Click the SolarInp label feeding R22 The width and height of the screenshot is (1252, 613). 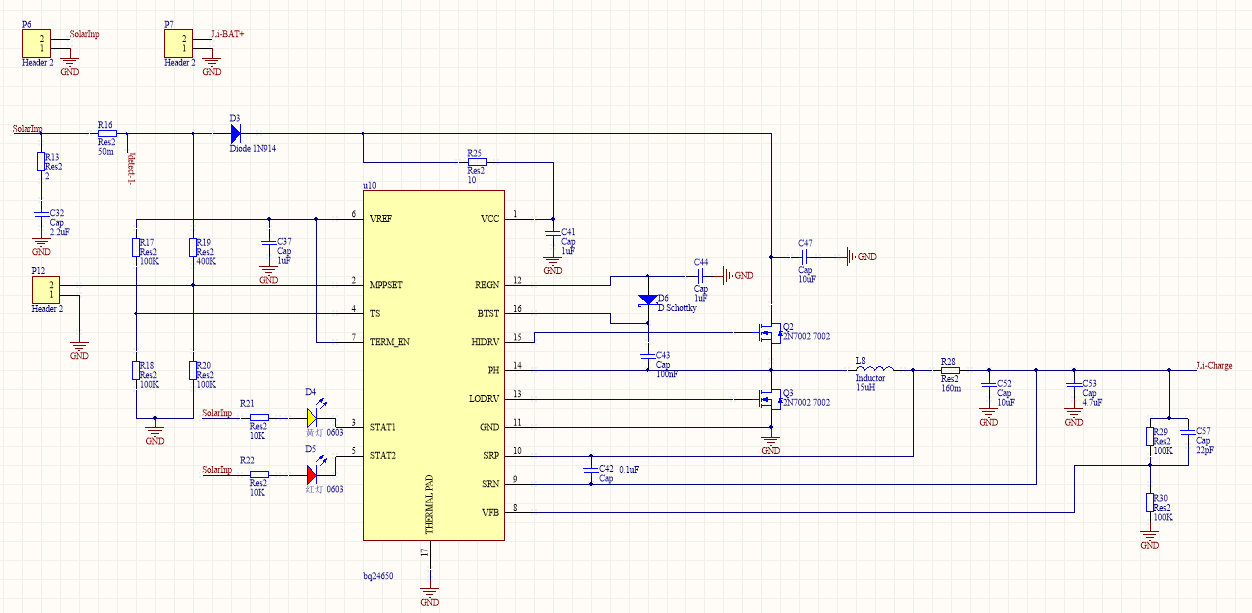[217, 469]
